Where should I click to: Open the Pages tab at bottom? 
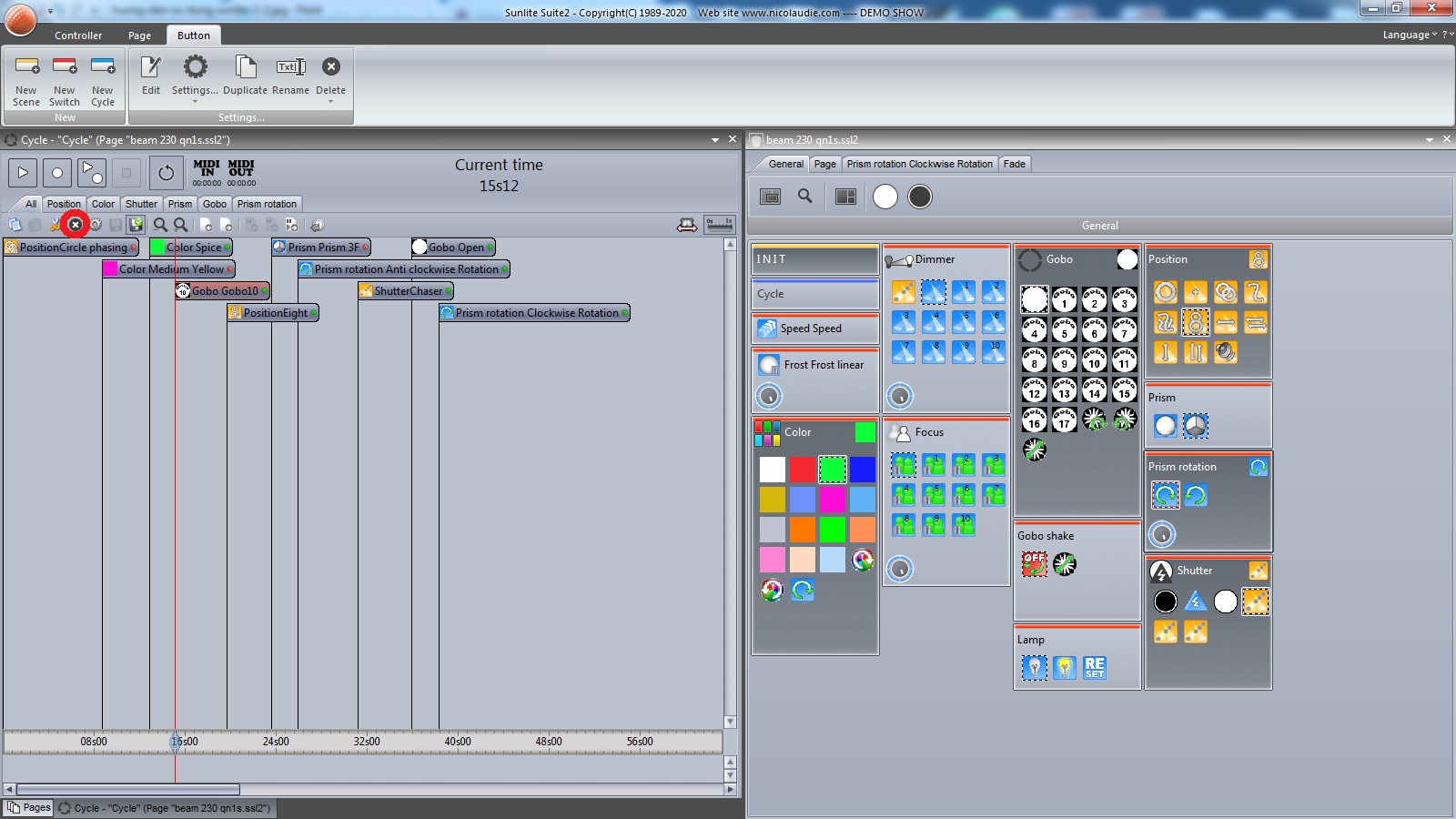pyautogui.click(x=29, y=807)
